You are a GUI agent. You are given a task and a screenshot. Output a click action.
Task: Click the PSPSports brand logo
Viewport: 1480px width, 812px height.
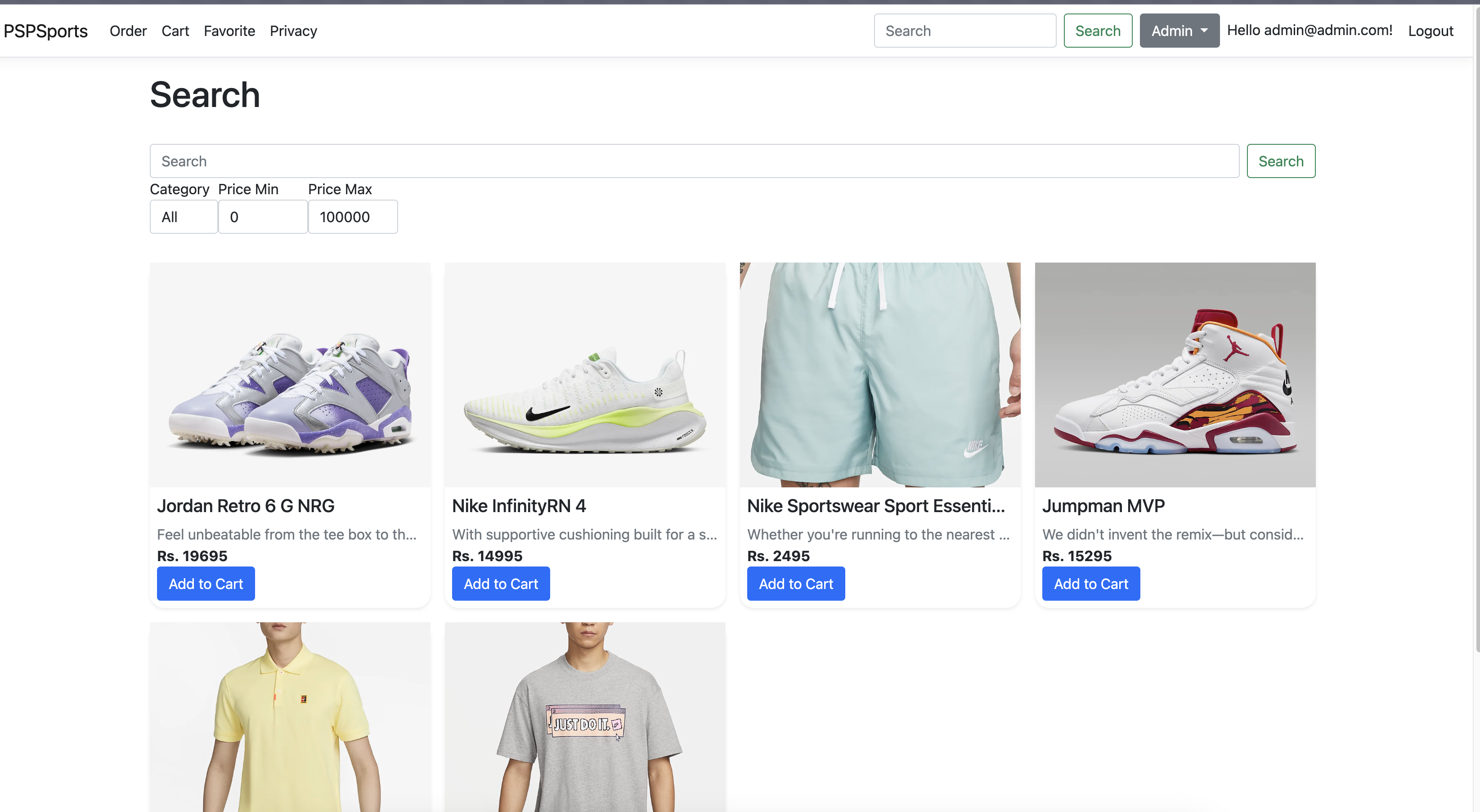pyautogui.click(x=46, y=31)
